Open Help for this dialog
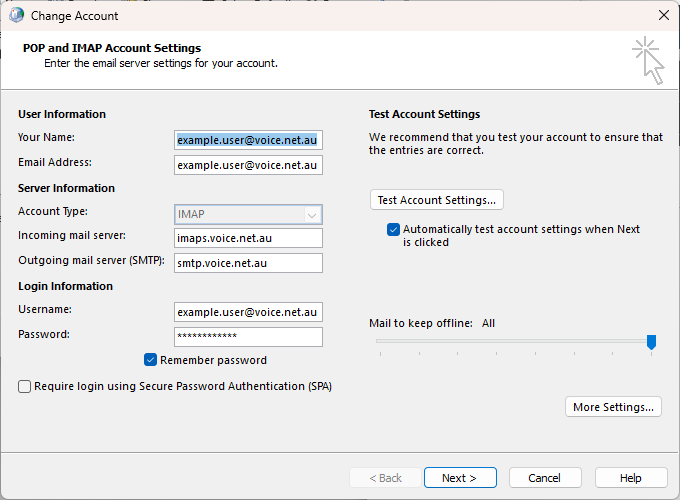The image size is (680, 500). click(x=631, y=478)
